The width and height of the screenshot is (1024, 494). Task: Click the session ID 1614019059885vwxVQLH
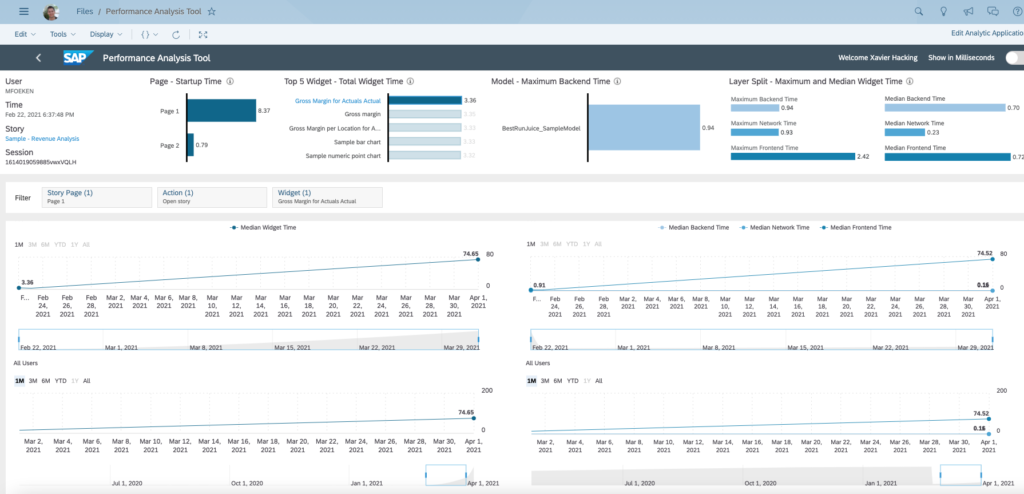[x=42, y=161]
